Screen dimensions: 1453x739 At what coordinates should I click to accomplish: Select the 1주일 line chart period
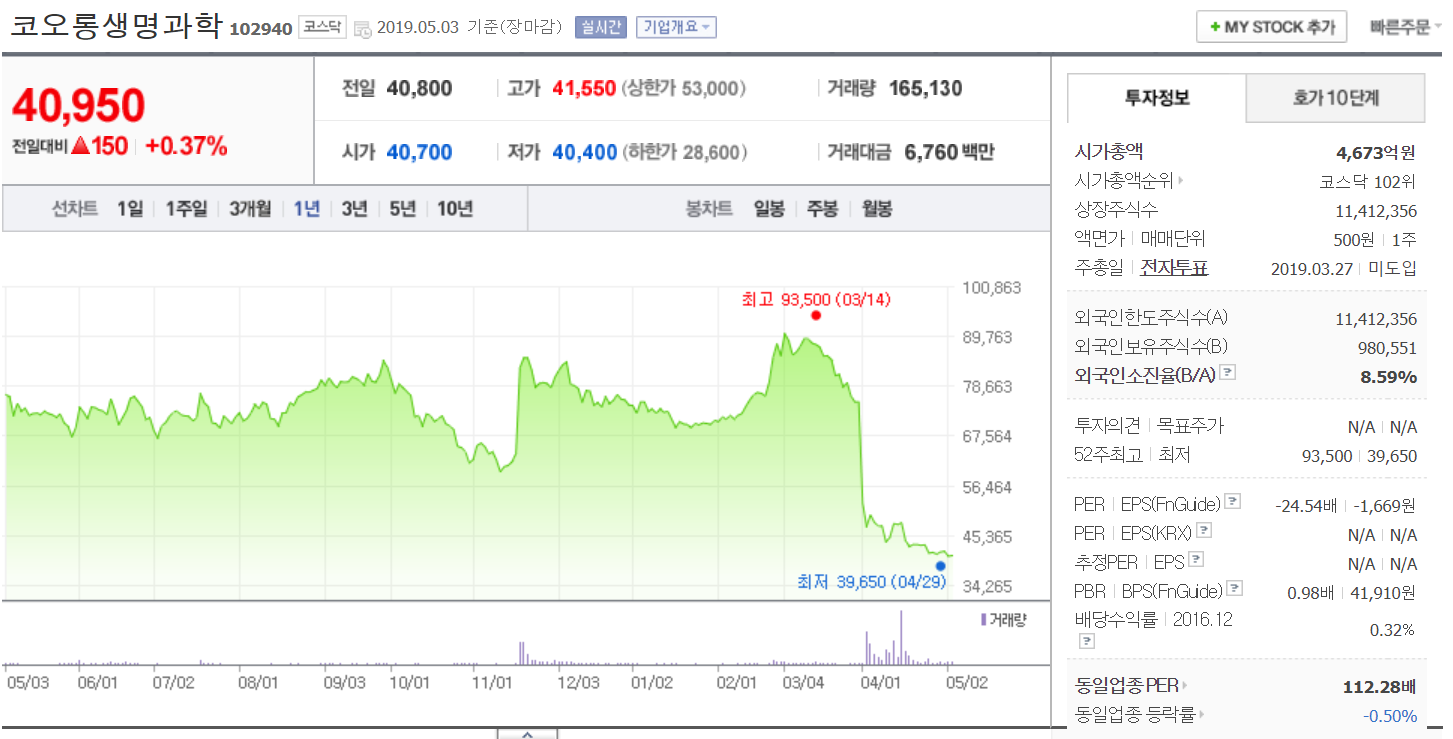(186, 209)
